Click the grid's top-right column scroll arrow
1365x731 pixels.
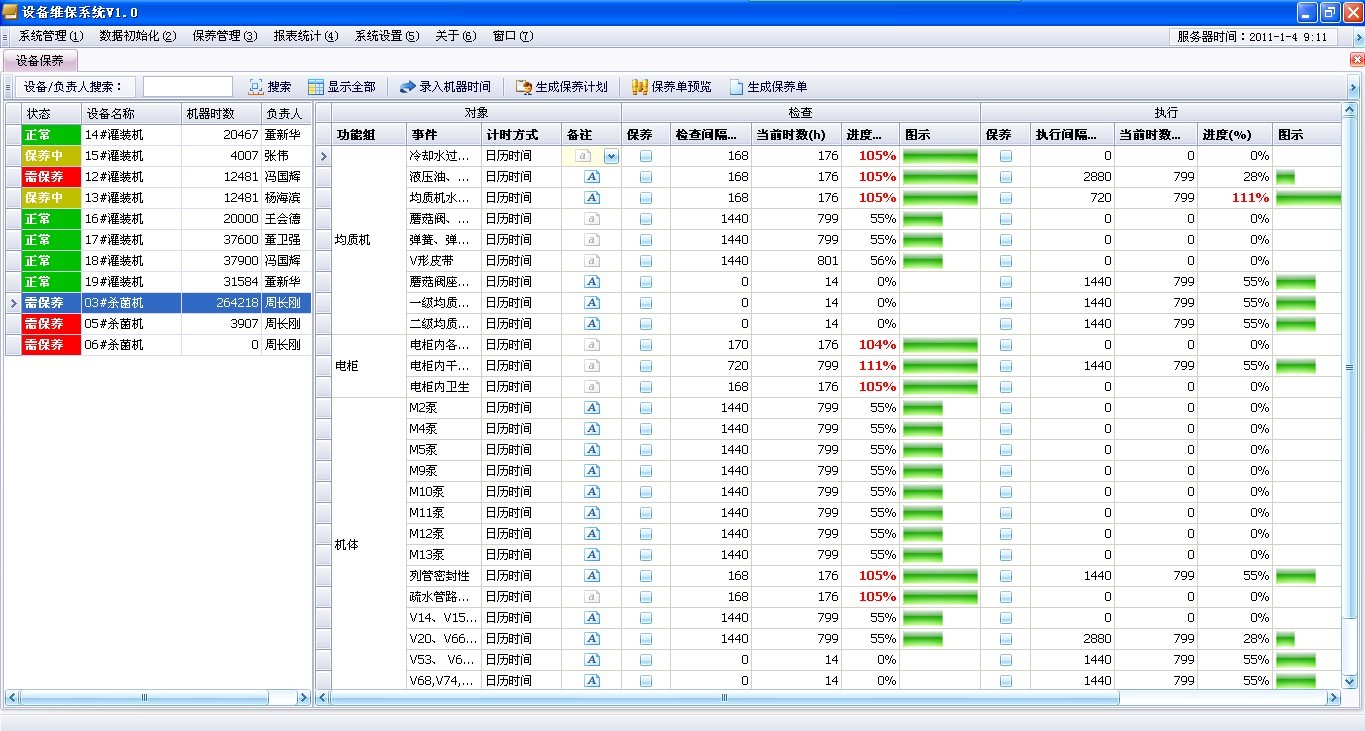point(1350,111)
